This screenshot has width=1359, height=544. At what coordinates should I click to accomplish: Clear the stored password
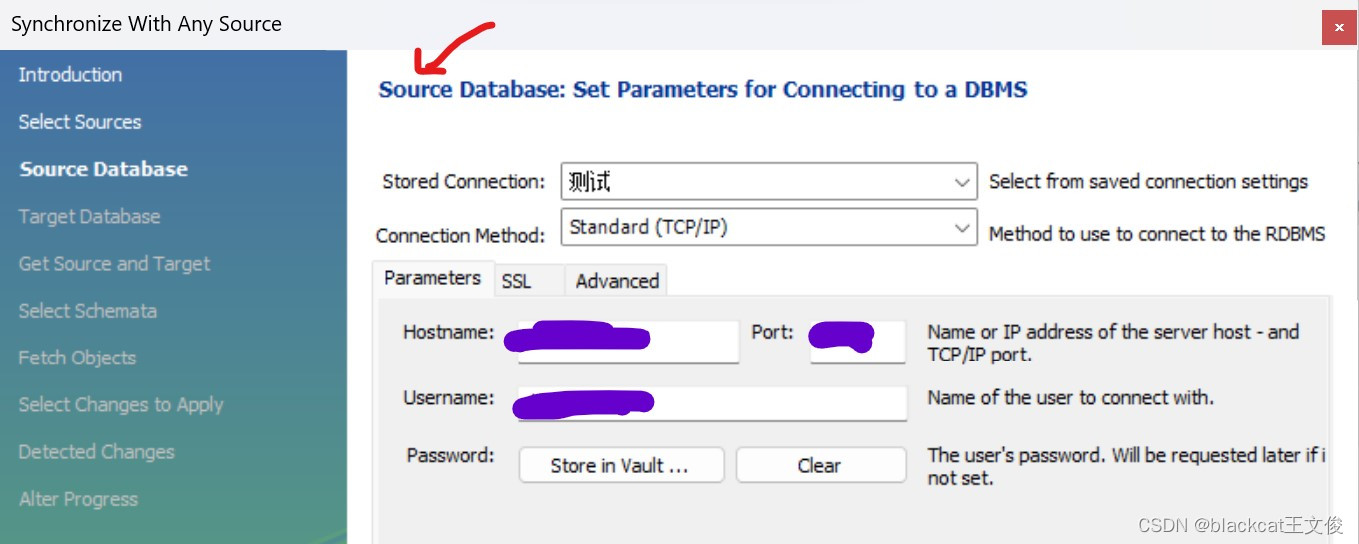tap(820, 466)
